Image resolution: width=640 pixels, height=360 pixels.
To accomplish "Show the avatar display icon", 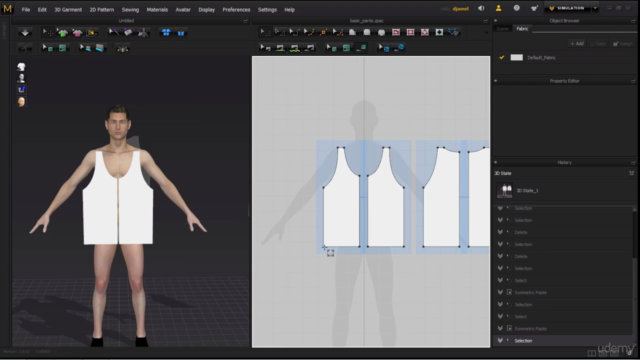I will 21,78.
